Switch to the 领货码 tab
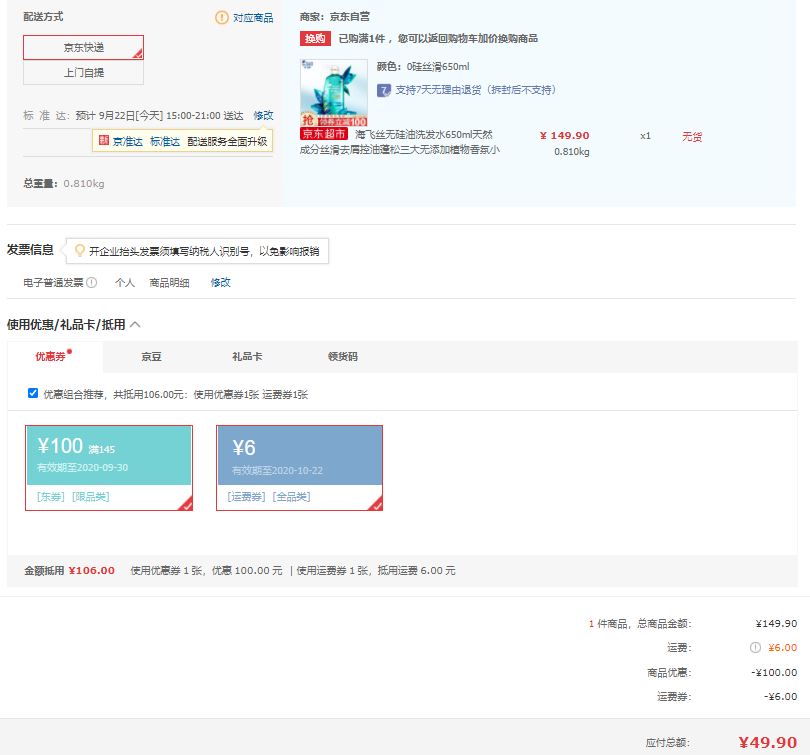Viewport: 810px width, 755px height. point(342,357)
